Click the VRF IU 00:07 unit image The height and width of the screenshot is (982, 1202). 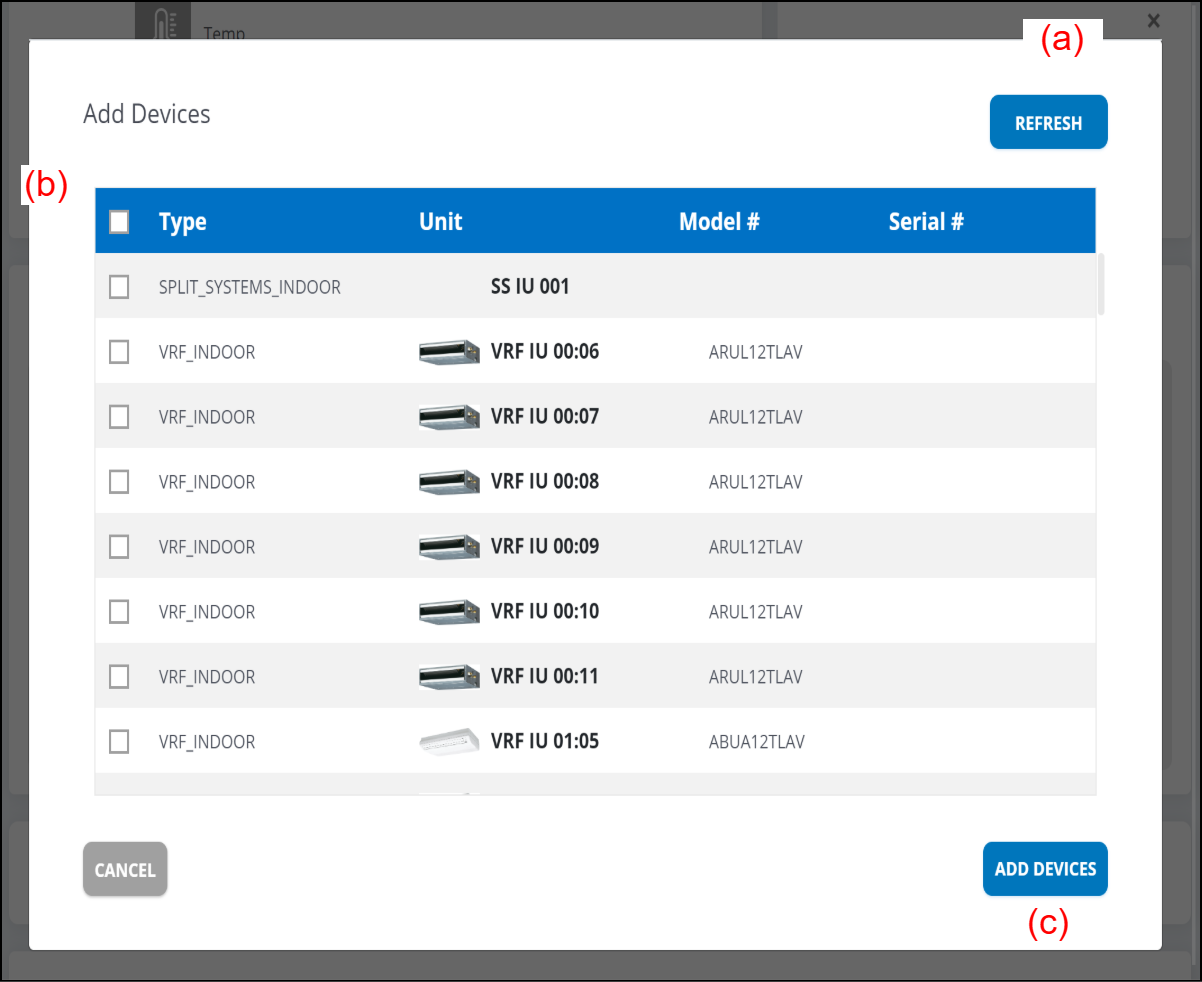(449, 417)
